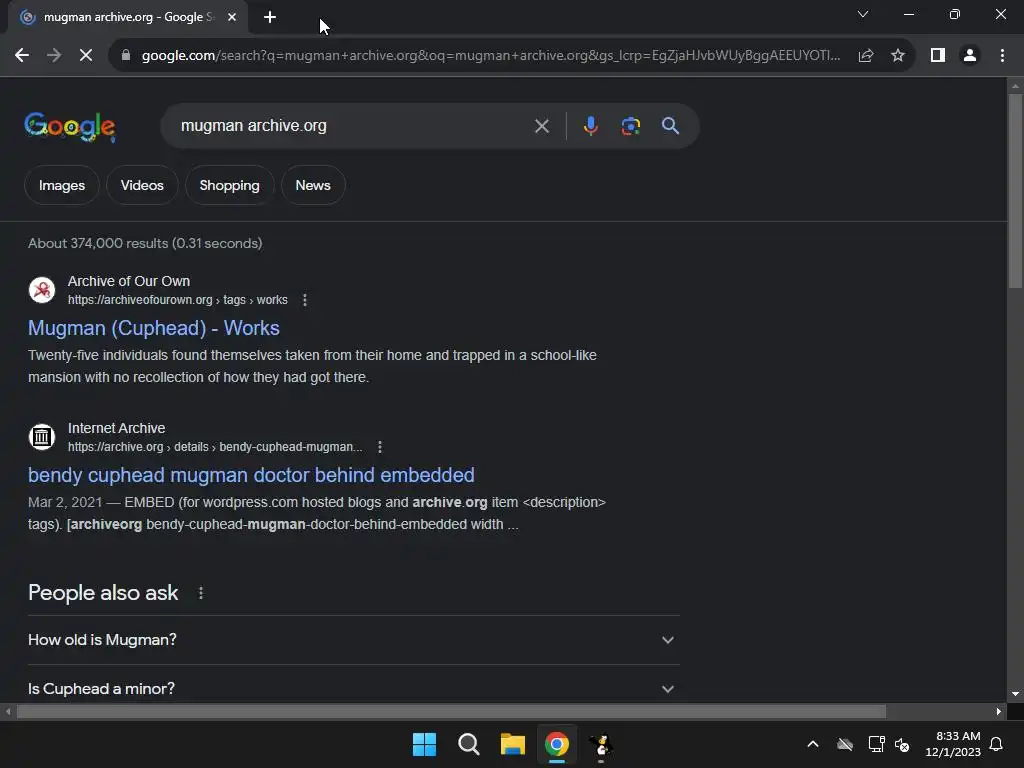The width and height of the screenshot is (1024, 768).
Task: Click the Internet Archive site name
Action: 116,428
